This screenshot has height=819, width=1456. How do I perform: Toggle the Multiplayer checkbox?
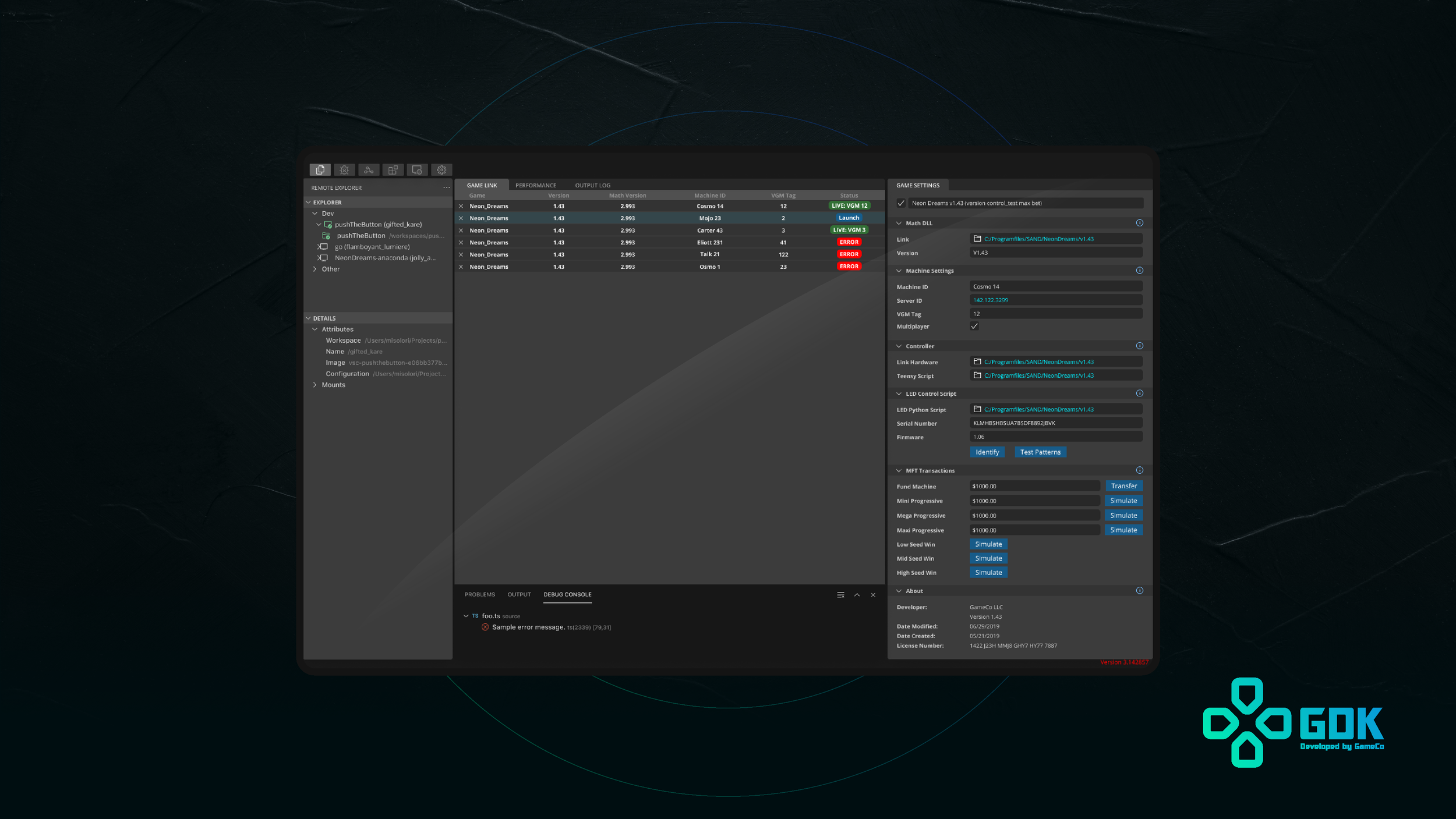pyautogui.click(x=974, y=327)
